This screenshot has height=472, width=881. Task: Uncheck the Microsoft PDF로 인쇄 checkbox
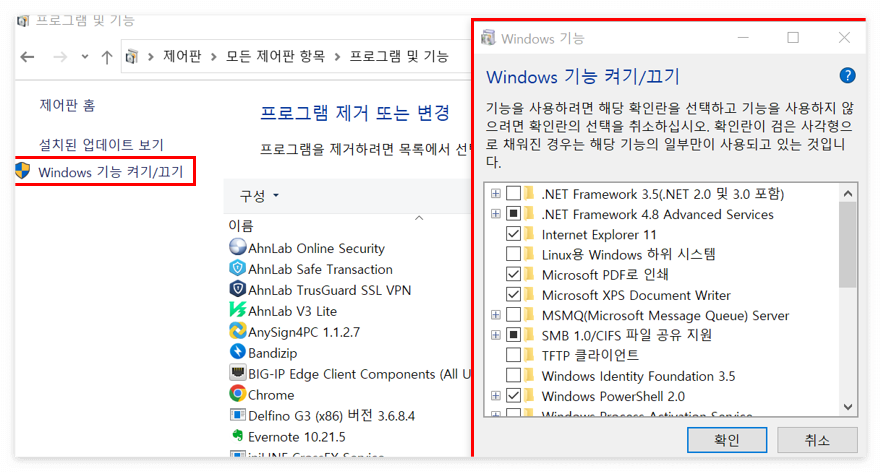click(513, 274)
